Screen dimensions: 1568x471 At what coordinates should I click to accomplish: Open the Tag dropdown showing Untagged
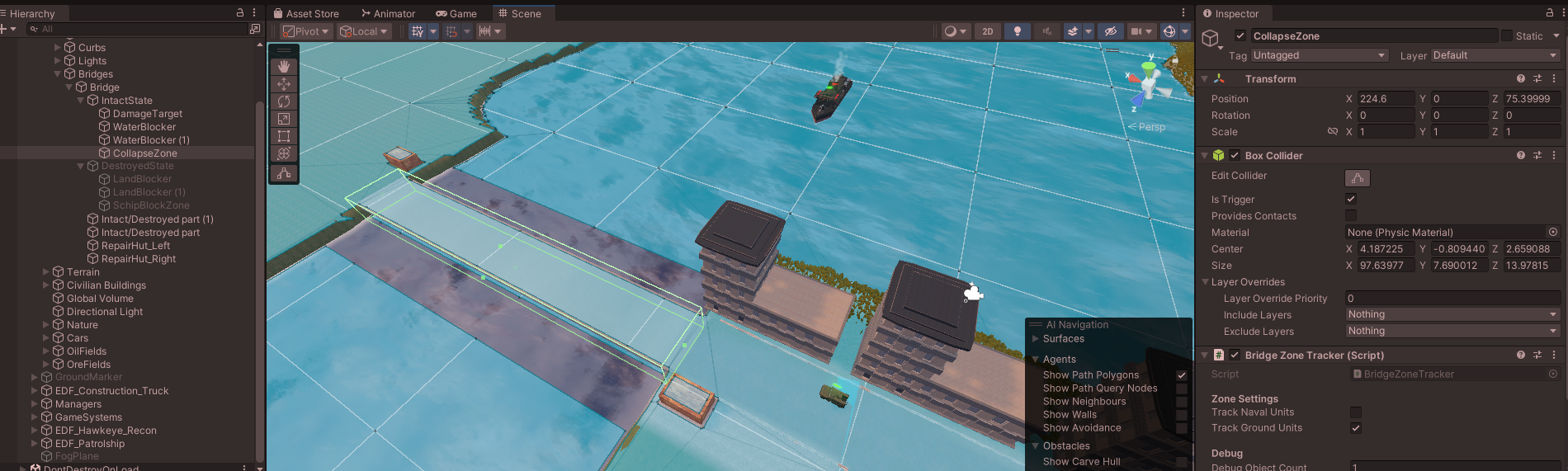click(1320, 55)
